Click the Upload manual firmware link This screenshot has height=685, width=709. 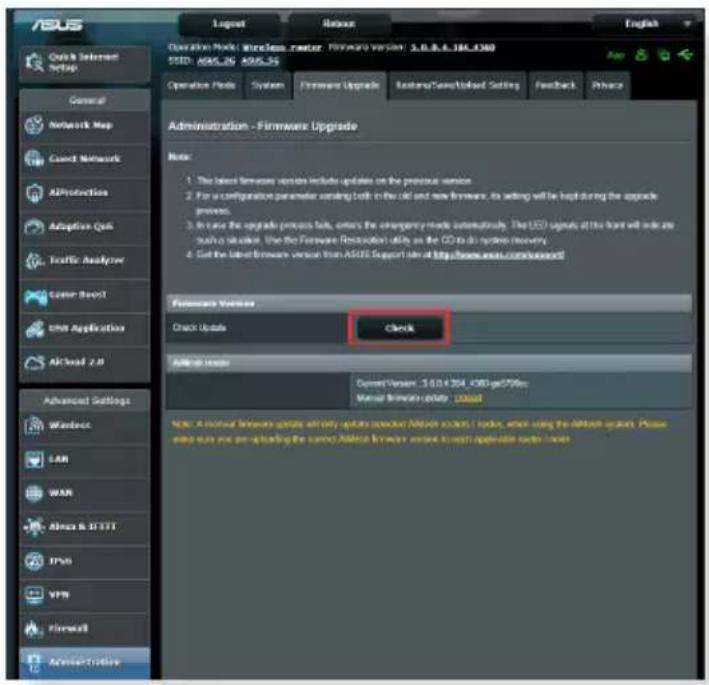coord(468,398)
